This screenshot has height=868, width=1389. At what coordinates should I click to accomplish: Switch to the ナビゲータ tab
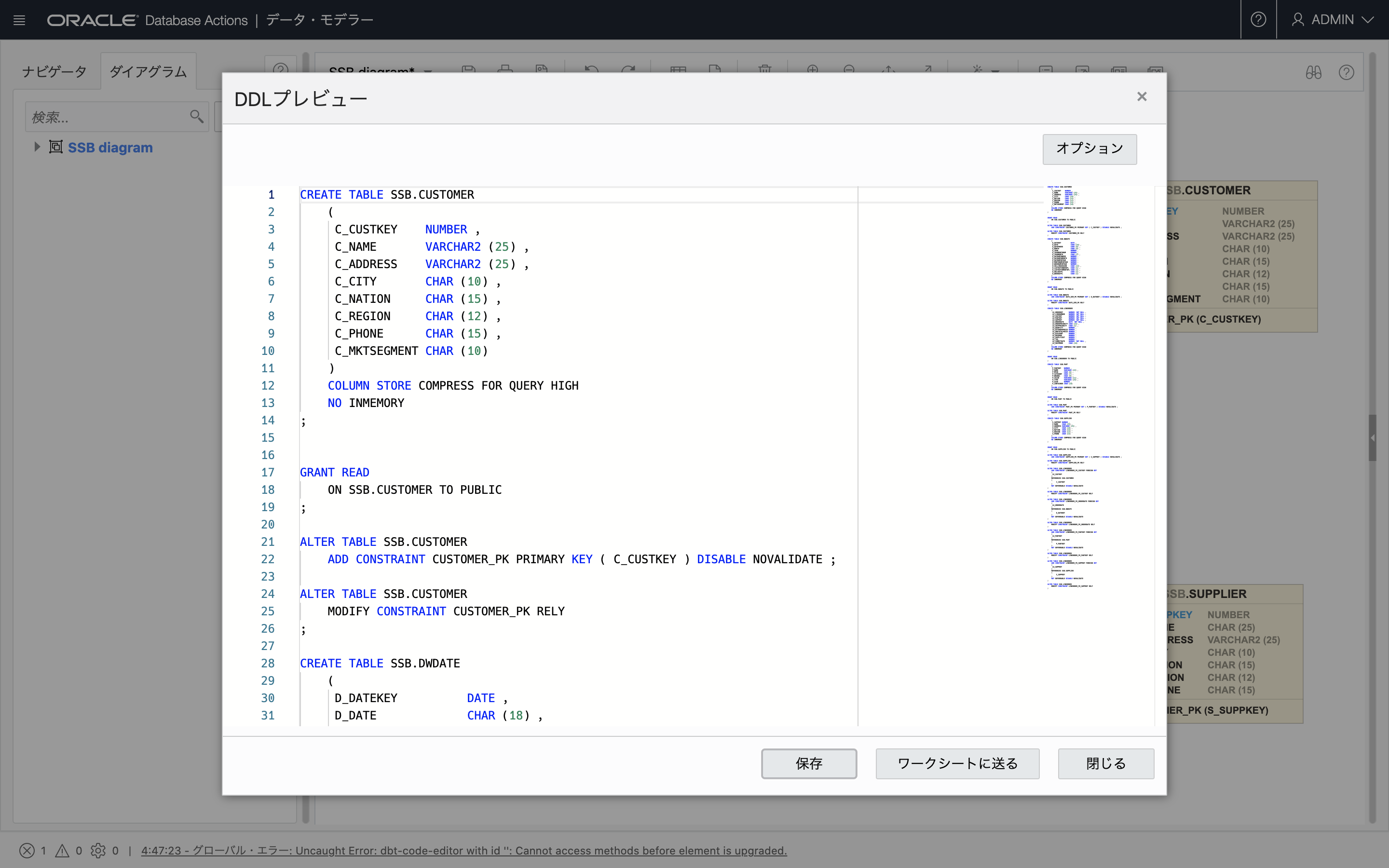[x=54, y=72]
